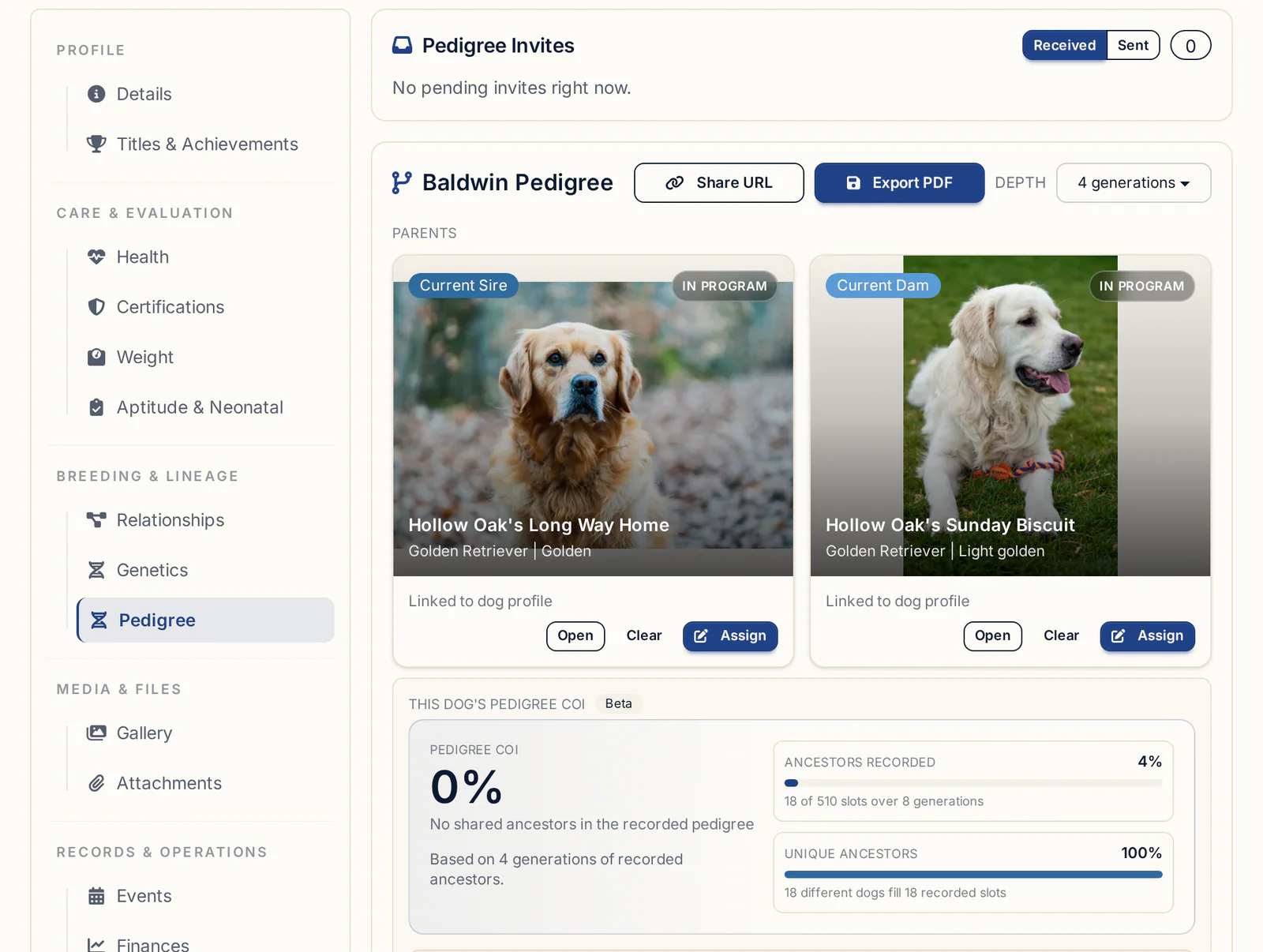Click the chart icon beside Finances
The image size is (1263, 952).
[96, 945]
